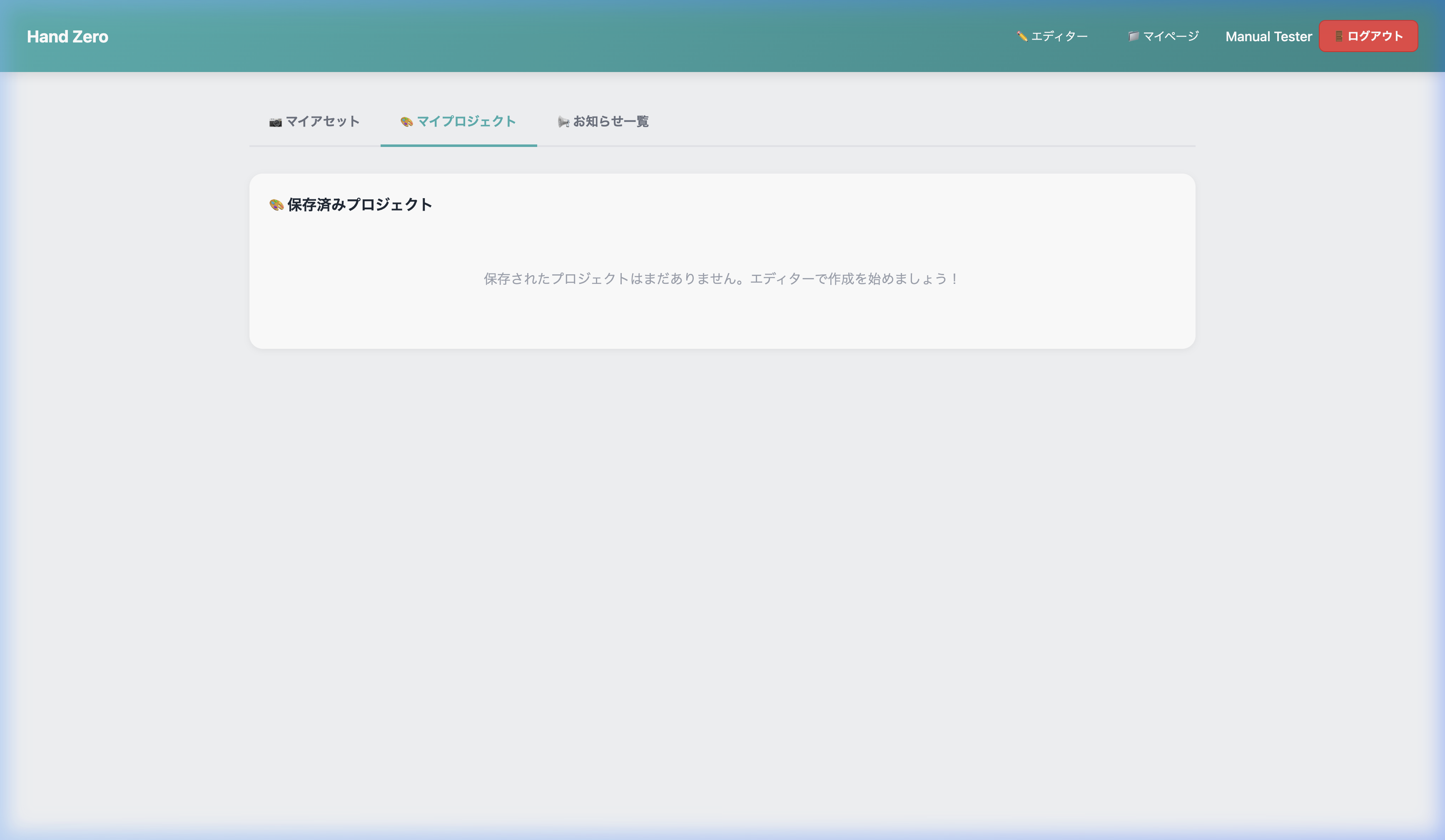
Task: Click the book icon next to マイページ
Action: coord(1133,36)
